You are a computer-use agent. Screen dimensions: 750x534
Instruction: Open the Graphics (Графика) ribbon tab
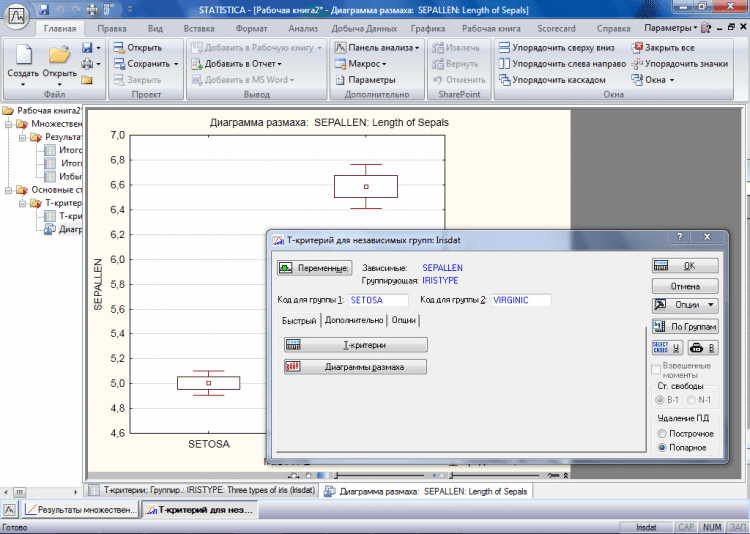click(428, 29)
